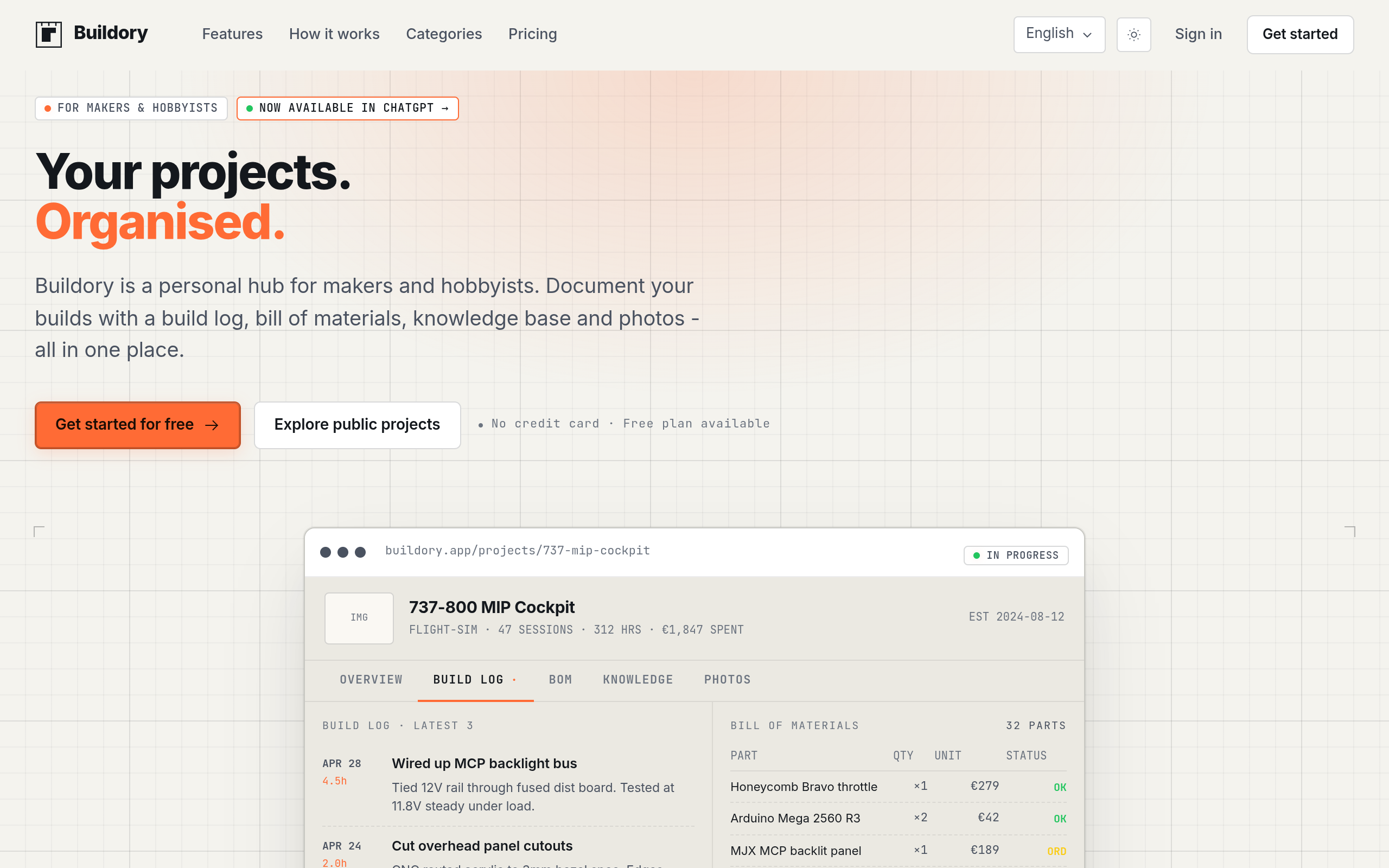Select the Build Log tab
The width and height of the screenshot is (1389, 868).
click(475, 680)
